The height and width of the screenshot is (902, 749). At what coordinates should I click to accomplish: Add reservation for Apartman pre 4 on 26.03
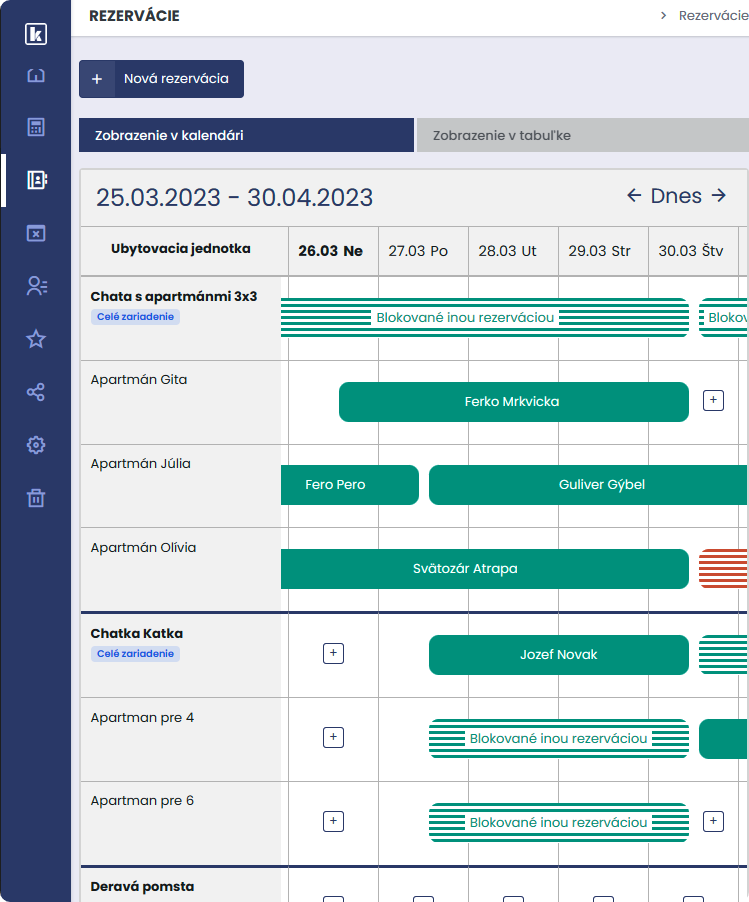(334, 737)
